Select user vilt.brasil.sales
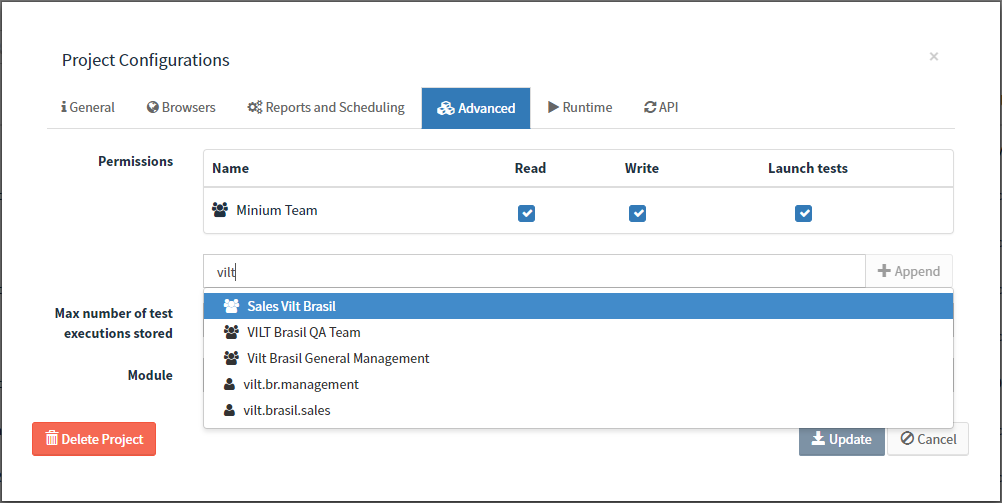 (x=578, y=411)
